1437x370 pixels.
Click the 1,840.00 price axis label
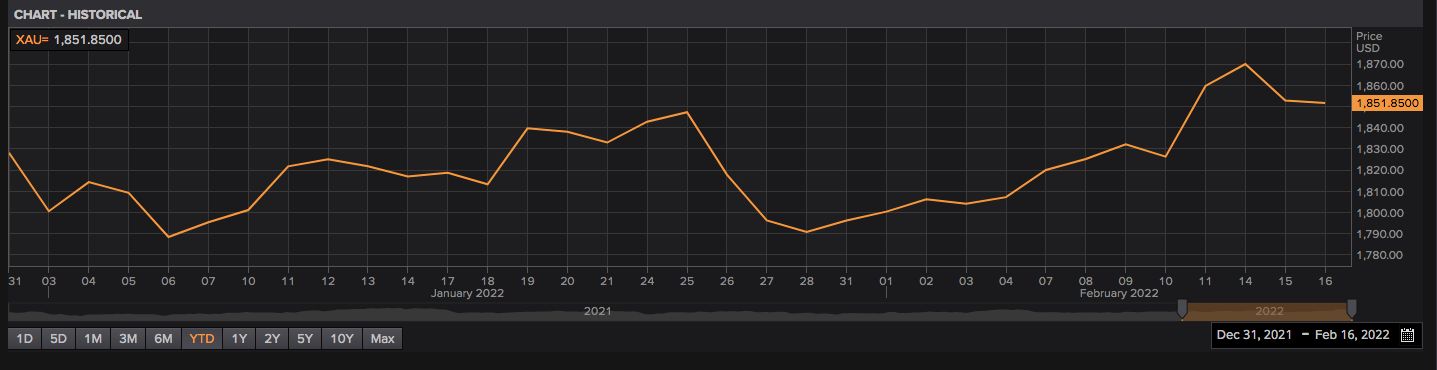(x=1381, y=128)
